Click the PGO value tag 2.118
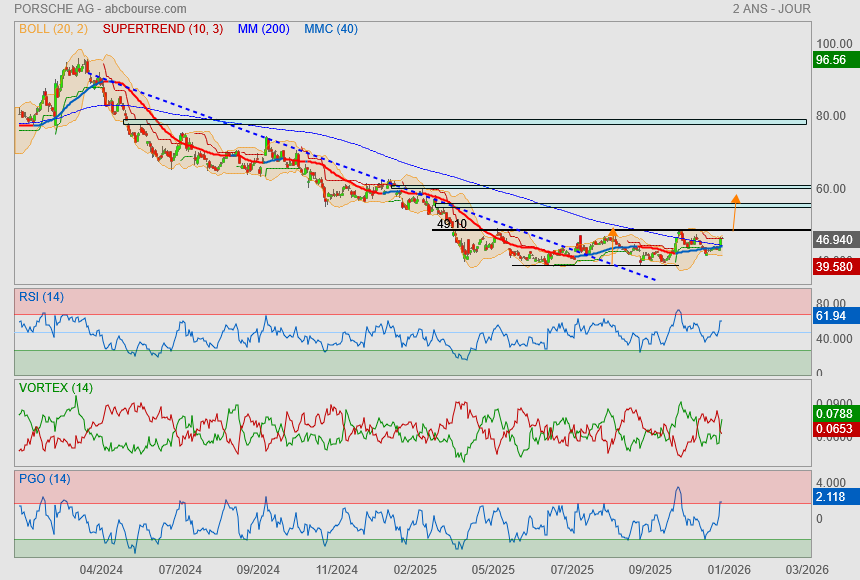This screenshot has height=580, width=860. (x=831, y=497)
